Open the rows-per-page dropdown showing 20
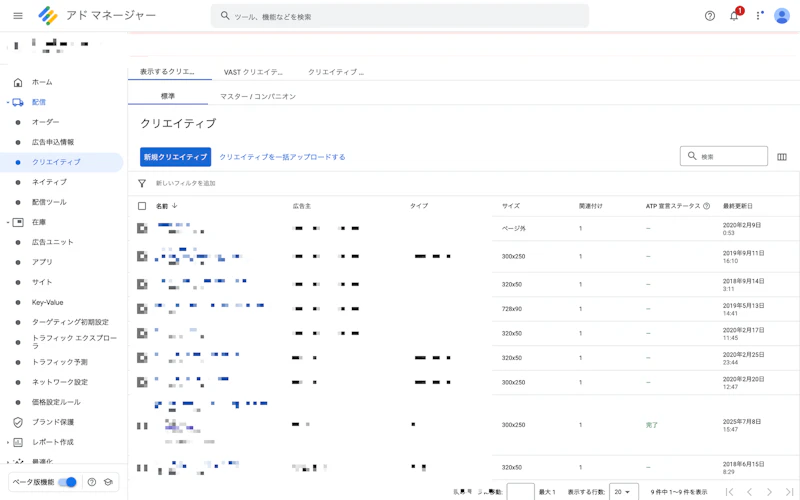Image resolution: width=800 pixels, height=500 pixels. (x=623, y=492)
